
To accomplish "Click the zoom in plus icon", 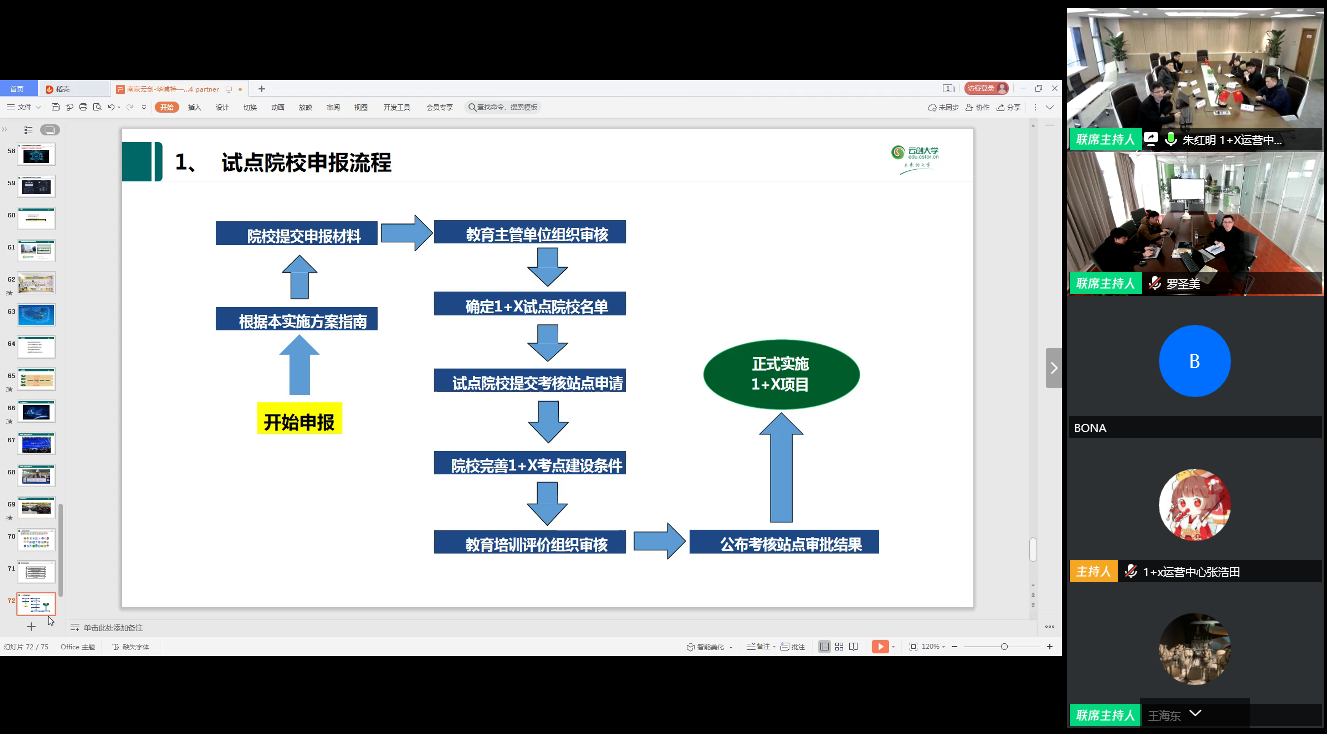I will [1049, 647].
